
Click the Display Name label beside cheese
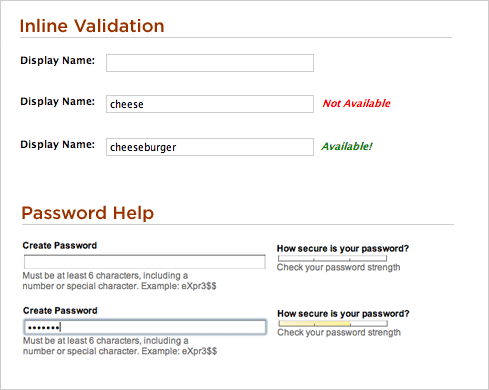(58, 101)
